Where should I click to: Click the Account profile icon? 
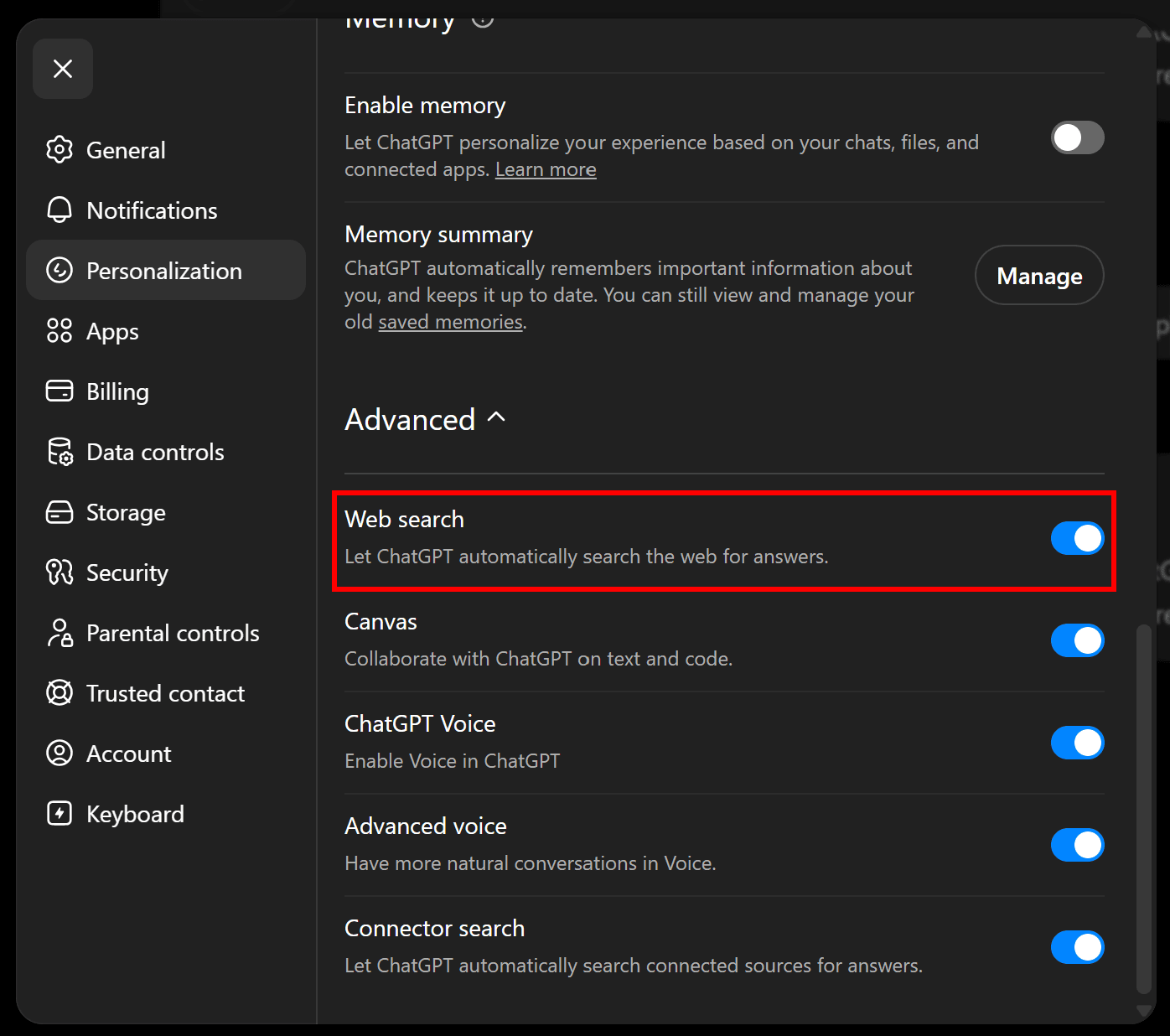click(60, 753)
